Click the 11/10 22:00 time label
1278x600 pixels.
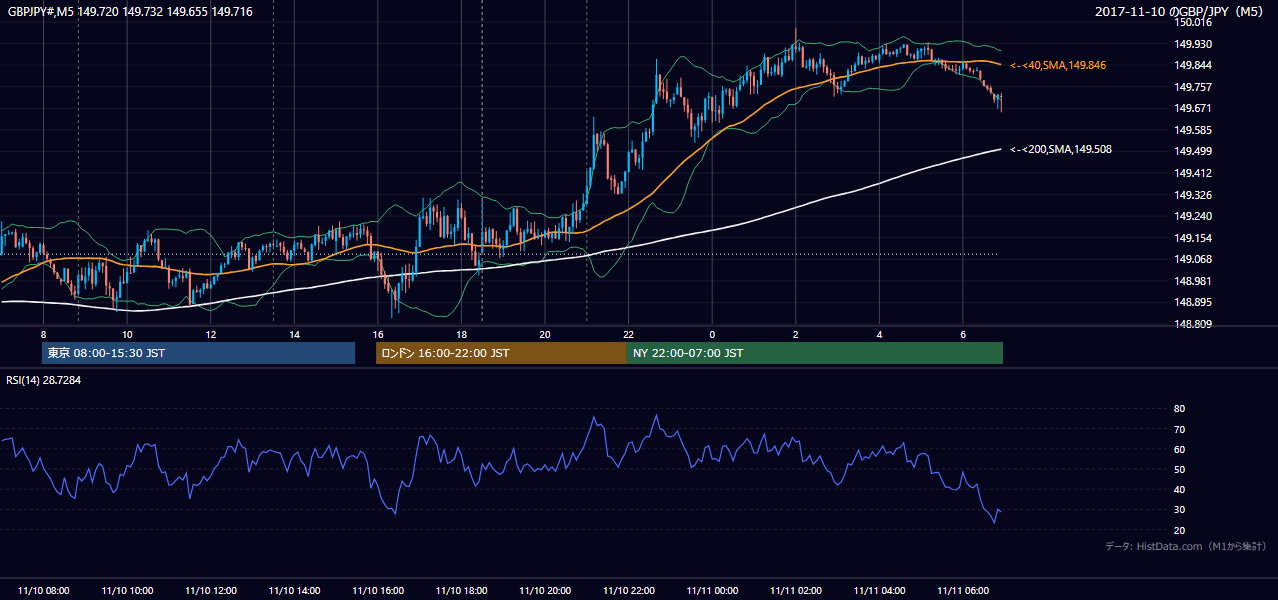[x=628, y=591]
